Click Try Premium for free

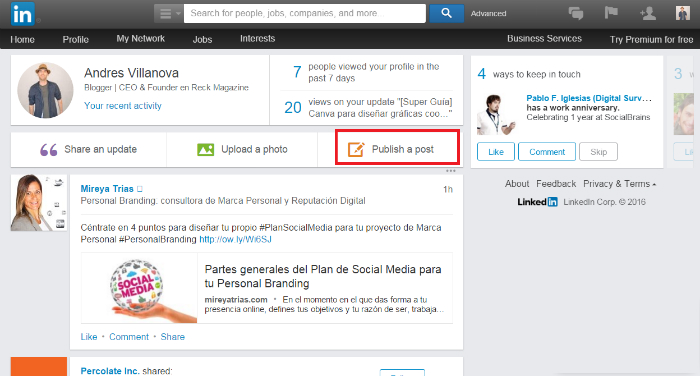[651, 39]
